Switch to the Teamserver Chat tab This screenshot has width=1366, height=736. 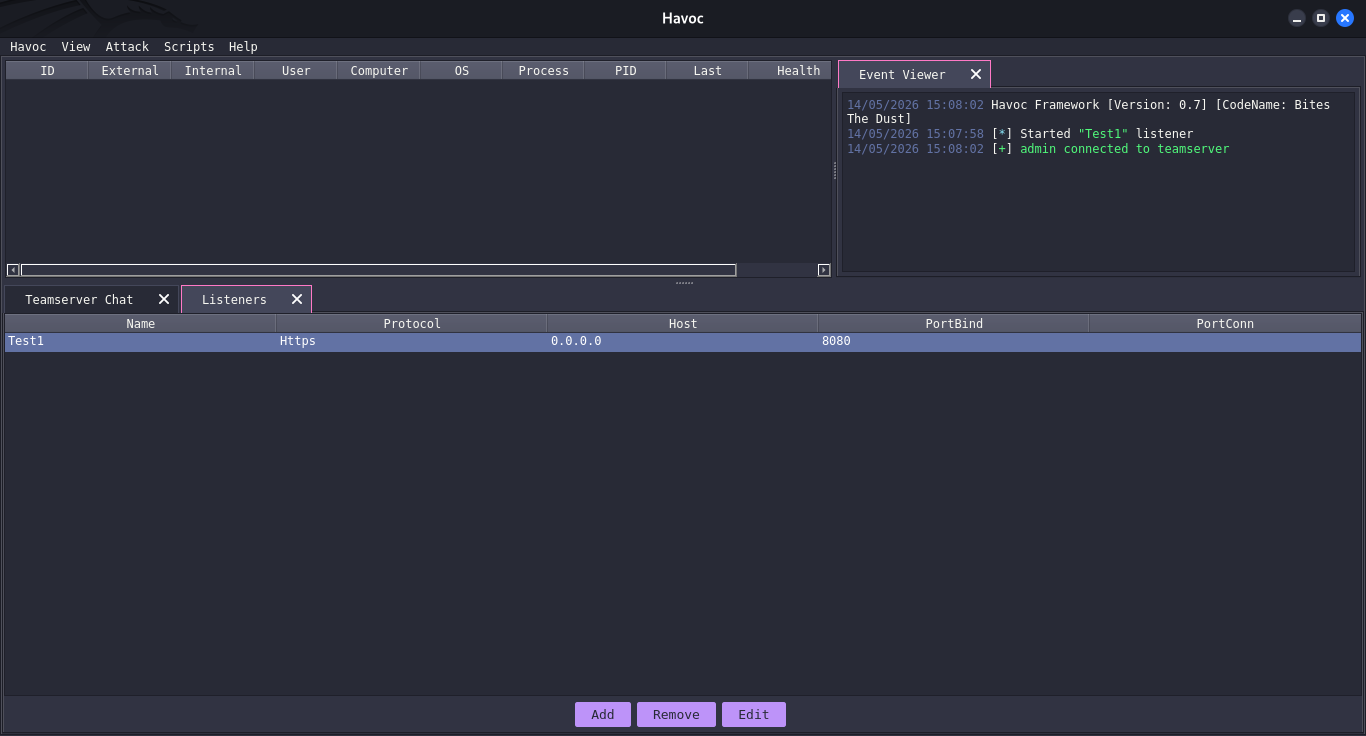tap(79, 299)
